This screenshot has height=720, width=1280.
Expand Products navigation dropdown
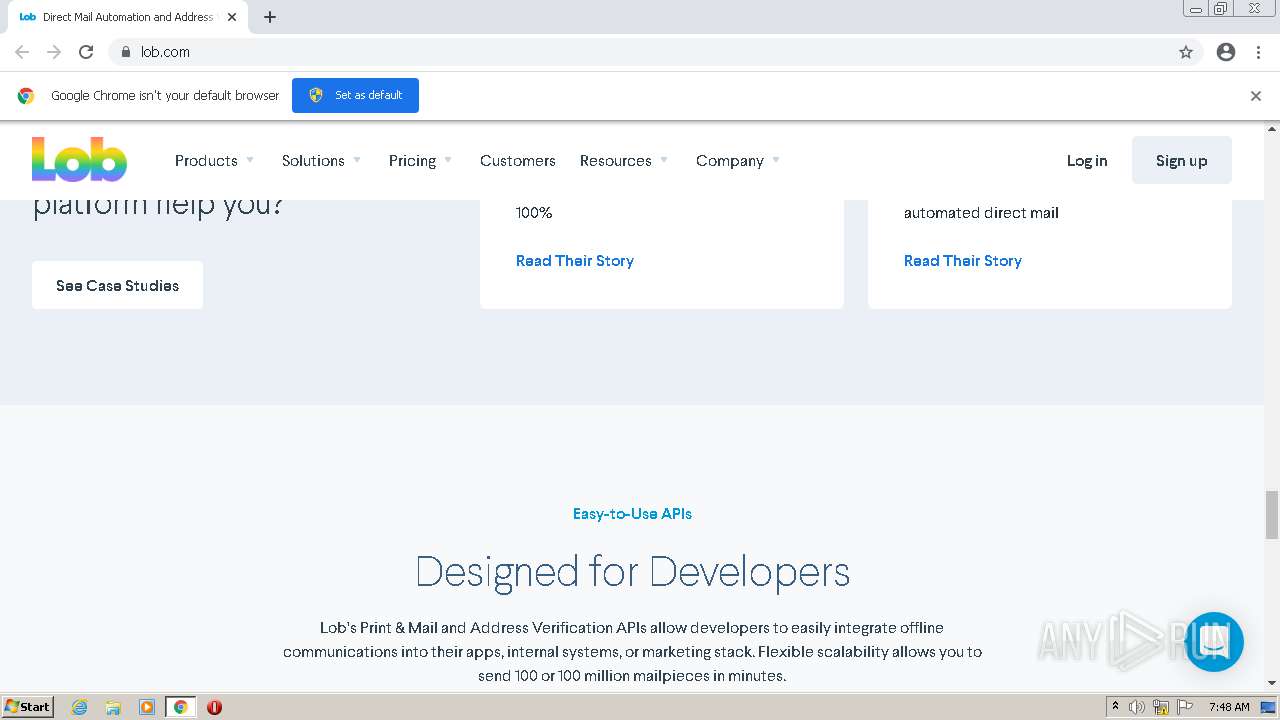pos(214,160)
